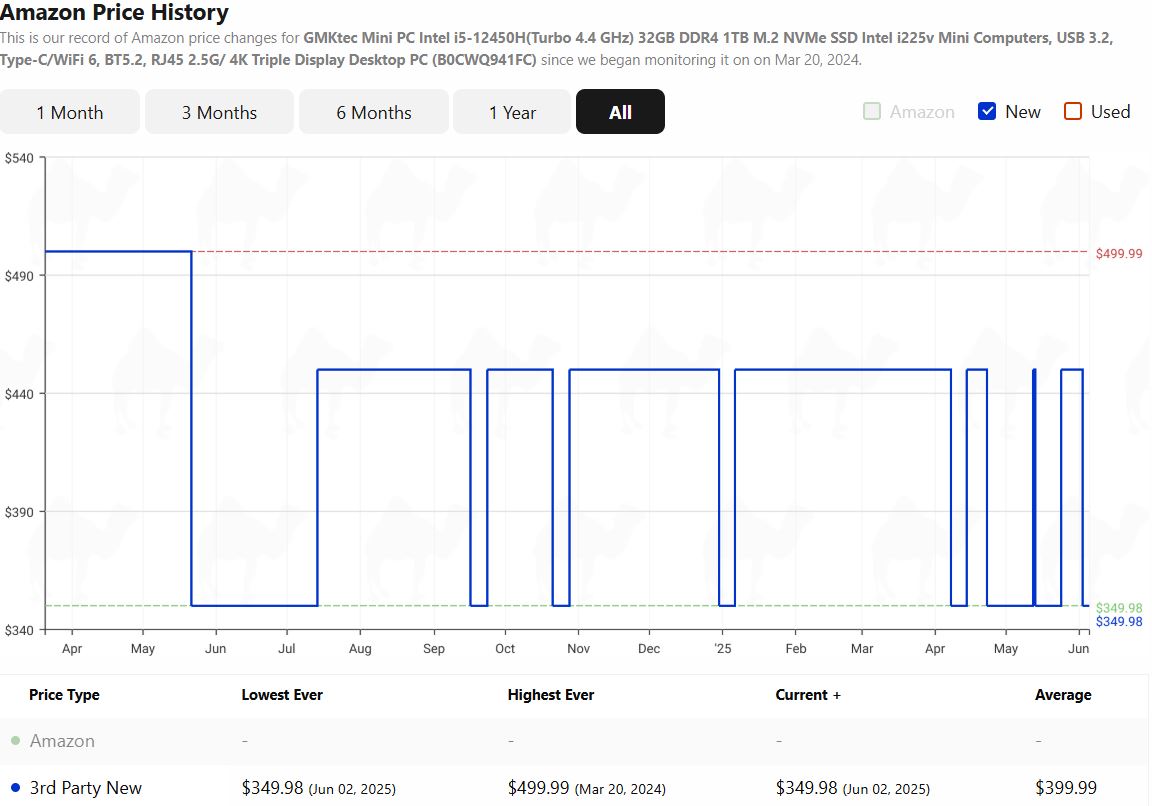
Task: Click the $540 y-axis label
Action: tap(19, 158)
